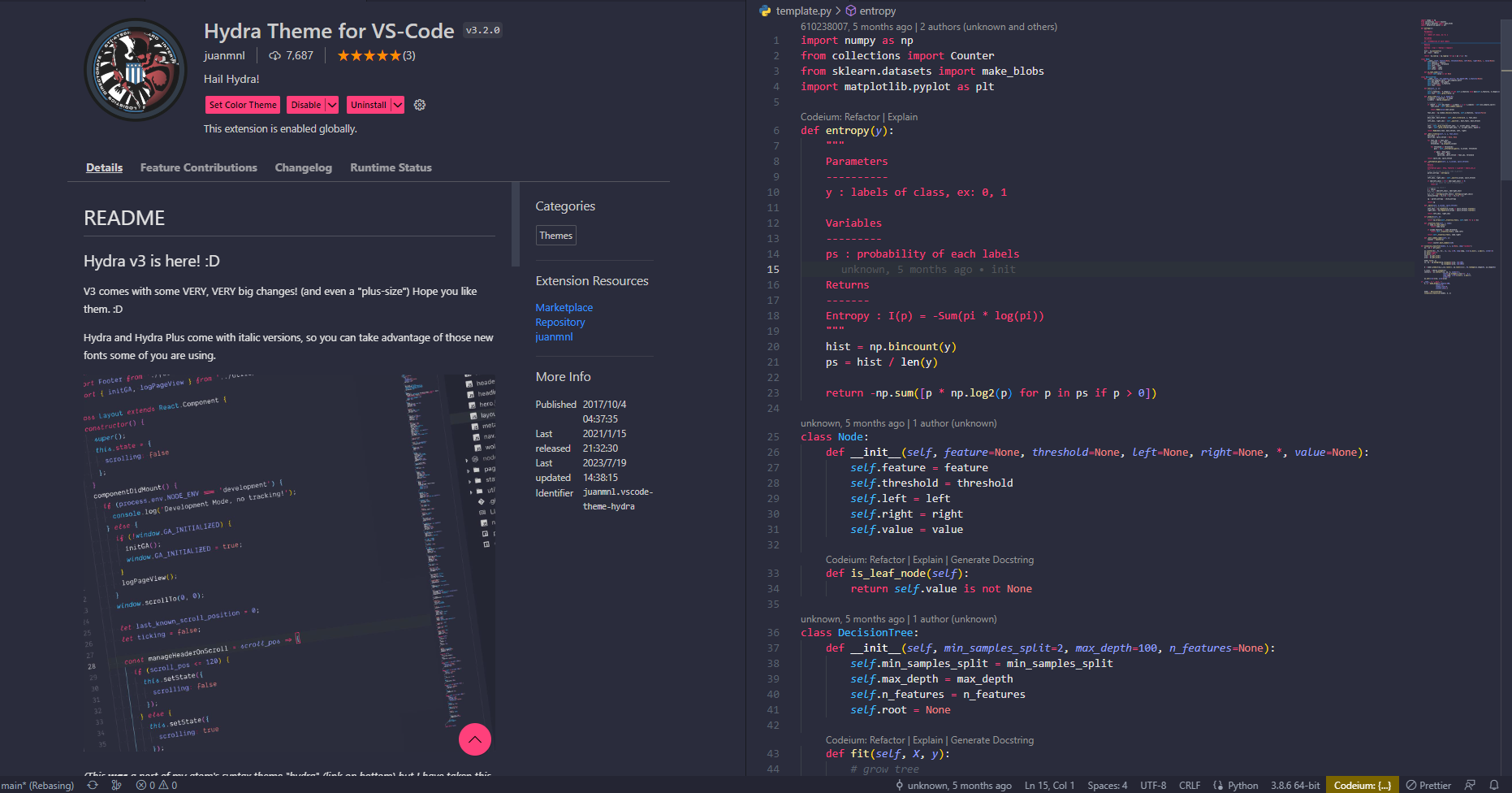Click Ln 15, Col 1 in status bar
This screenshot has height=793, width=1512.
click(1049, 785)
